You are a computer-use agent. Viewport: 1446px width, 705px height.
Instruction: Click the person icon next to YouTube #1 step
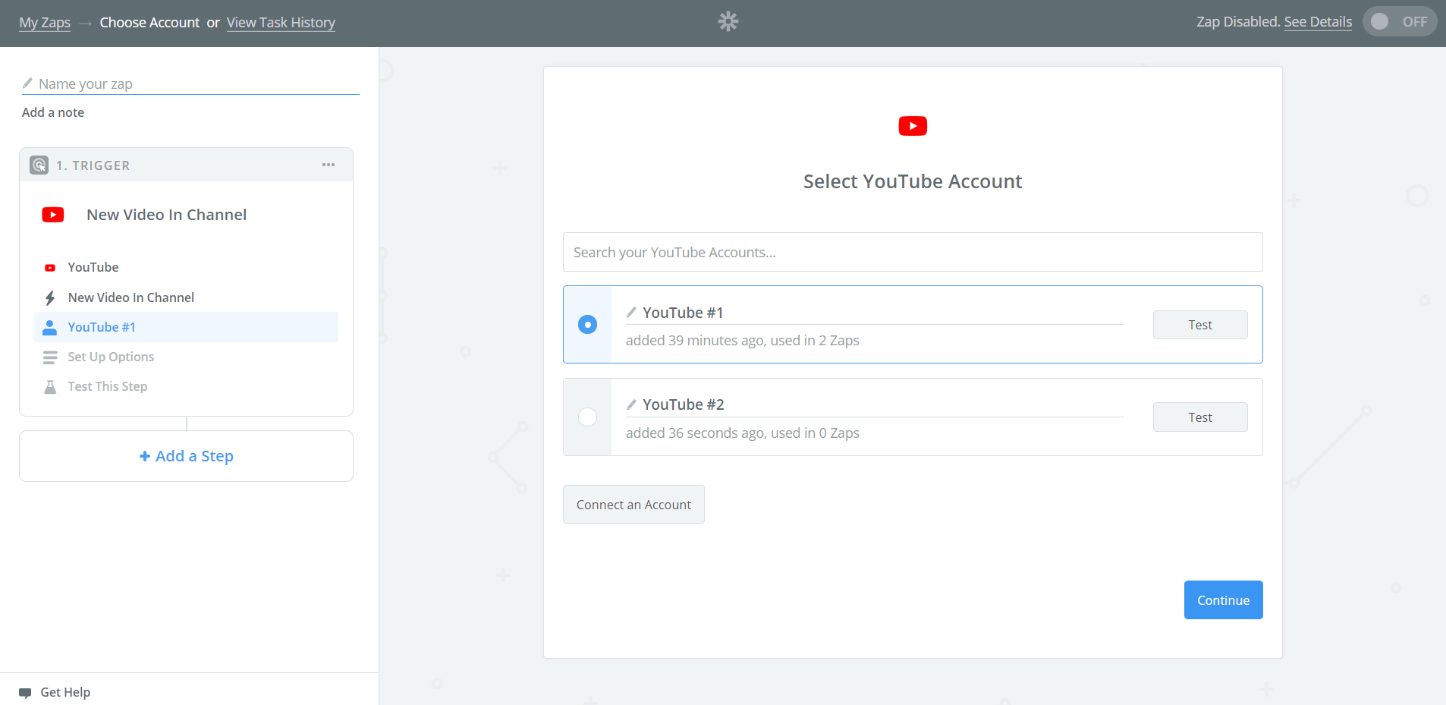tap(50, 327)
